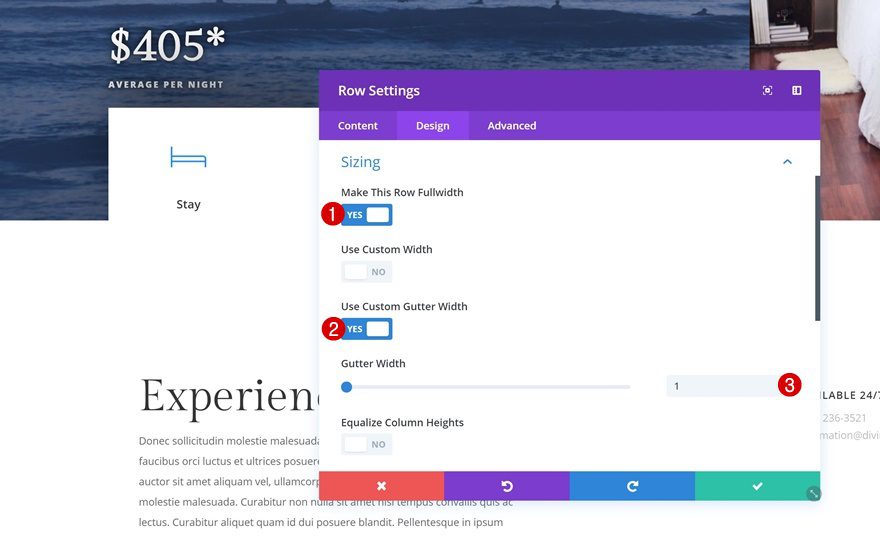The image size is (880, 538).
Task: Grab the modal resize handle icon
Action: tap(814, 493)
